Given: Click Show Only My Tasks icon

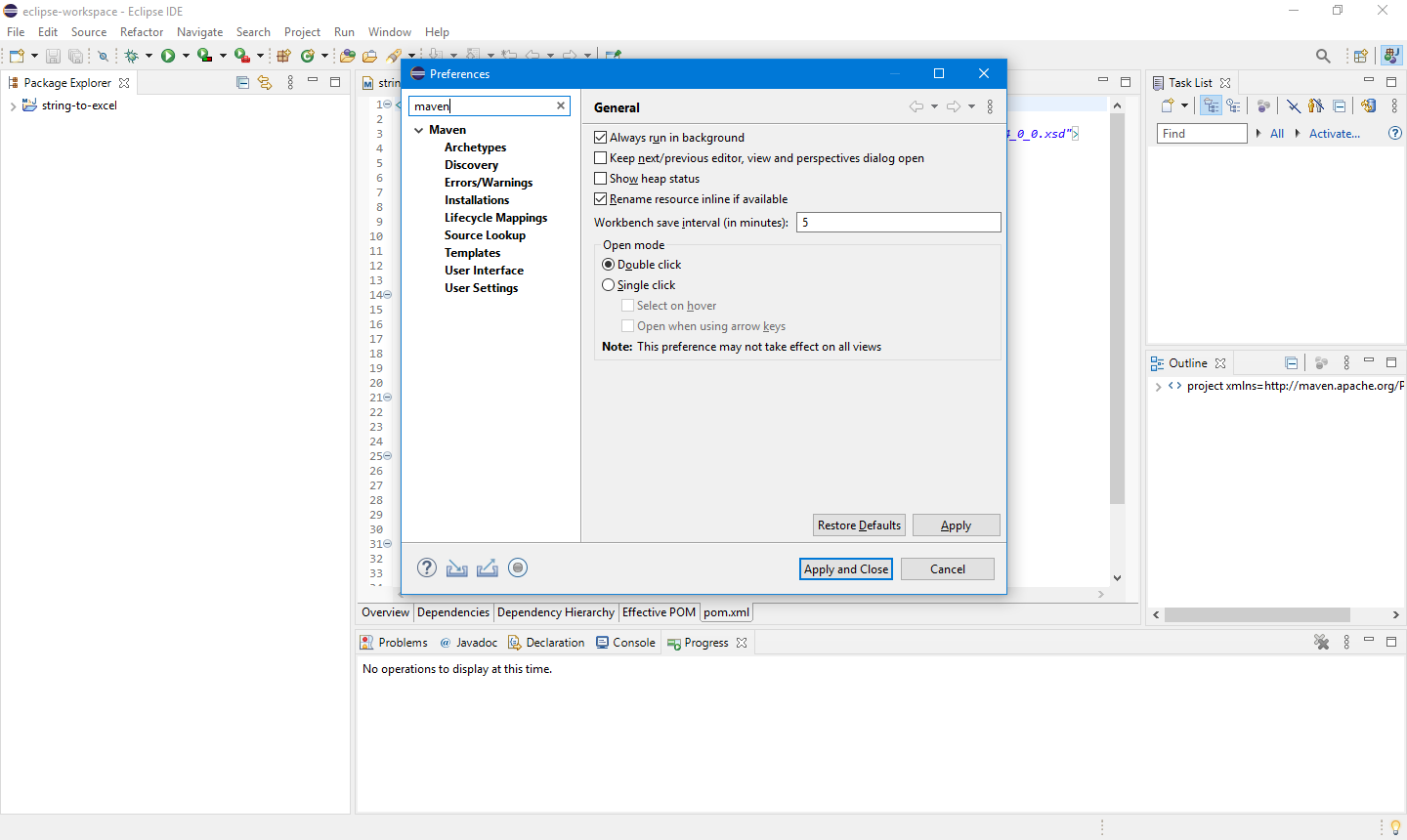Looking at the screenshot, I should pyautogui.click(x=1316, y=105).
